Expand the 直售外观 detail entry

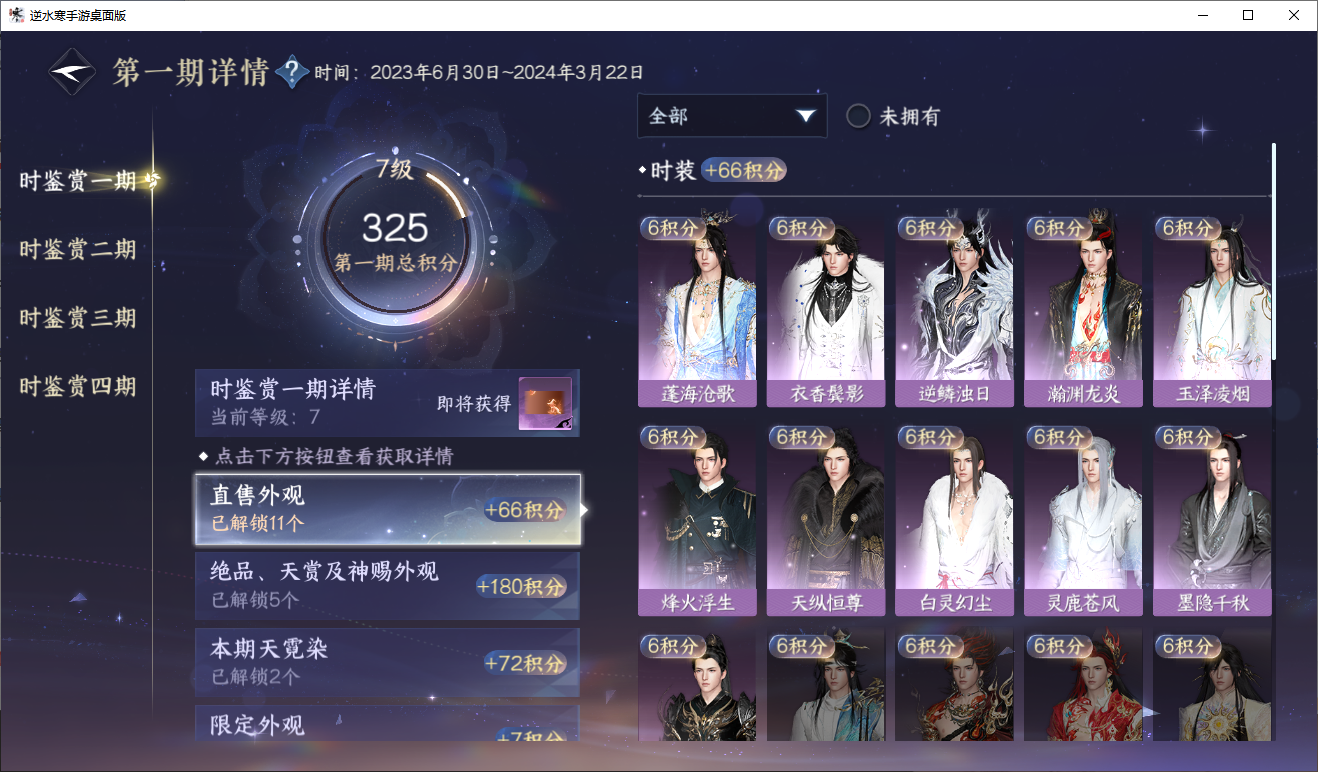387,509
